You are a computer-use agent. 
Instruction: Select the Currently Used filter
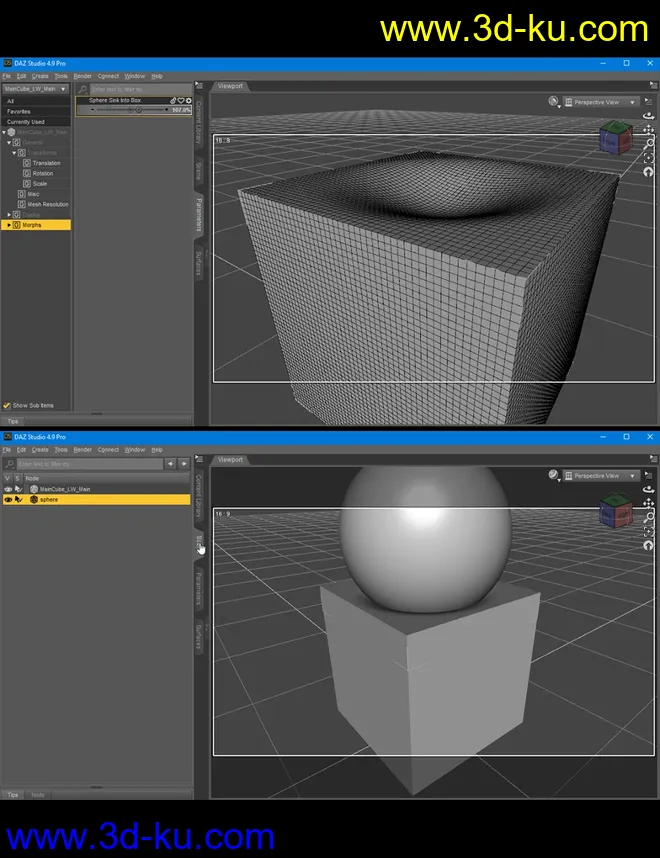[25, 122]
